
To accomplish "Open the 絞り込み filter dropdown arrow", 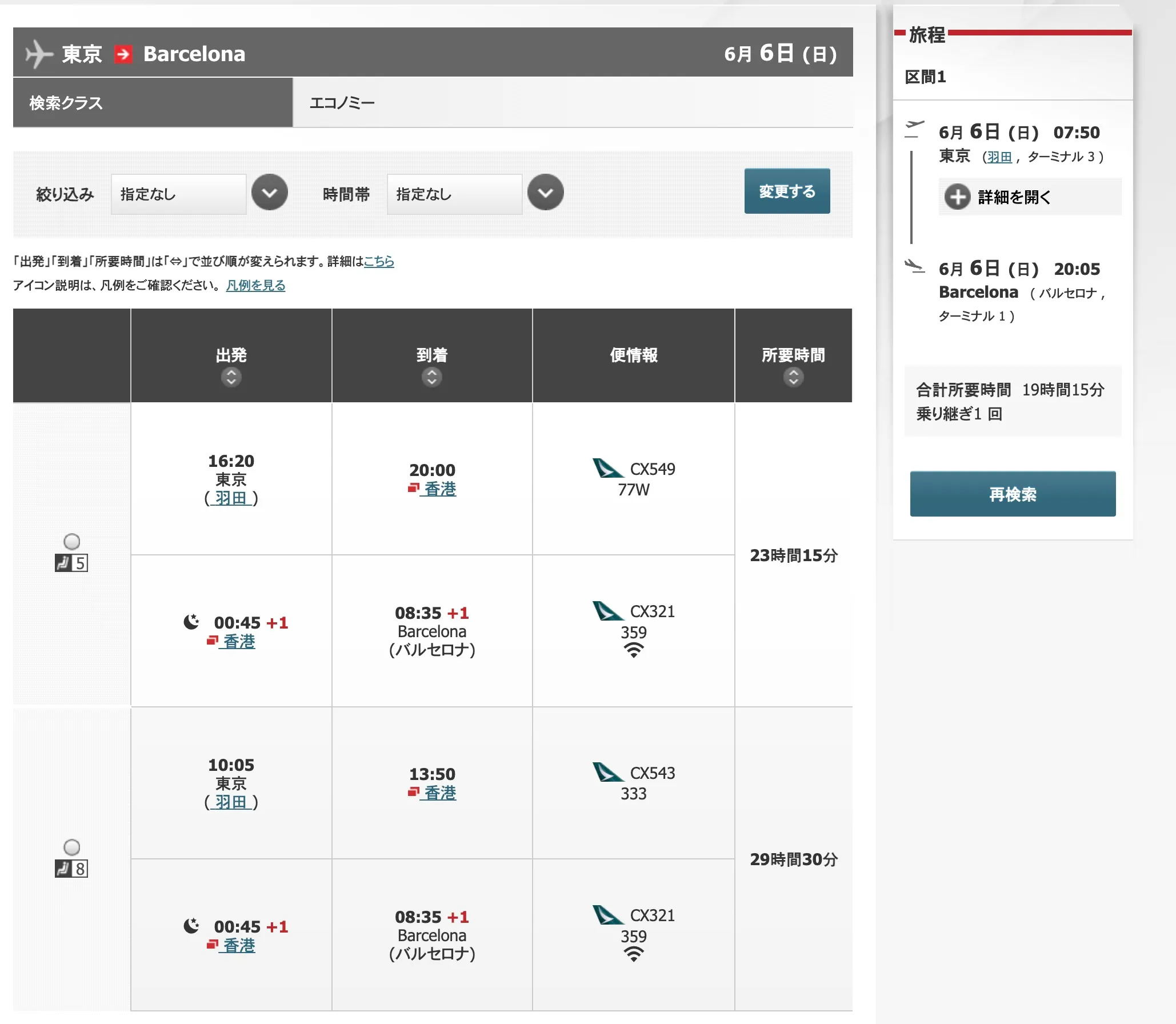I will (270, 193).
